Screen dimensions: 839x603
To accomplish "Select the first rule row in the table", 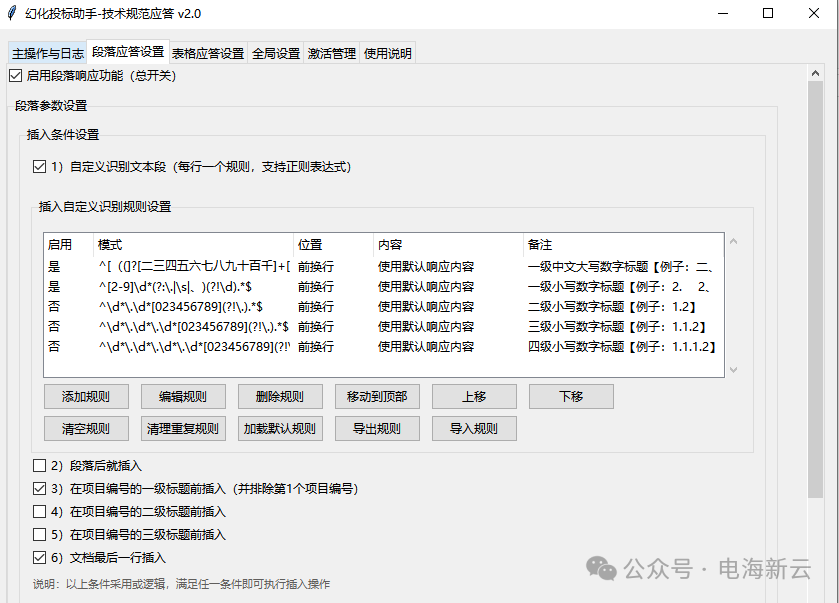I will coord(300,267).
